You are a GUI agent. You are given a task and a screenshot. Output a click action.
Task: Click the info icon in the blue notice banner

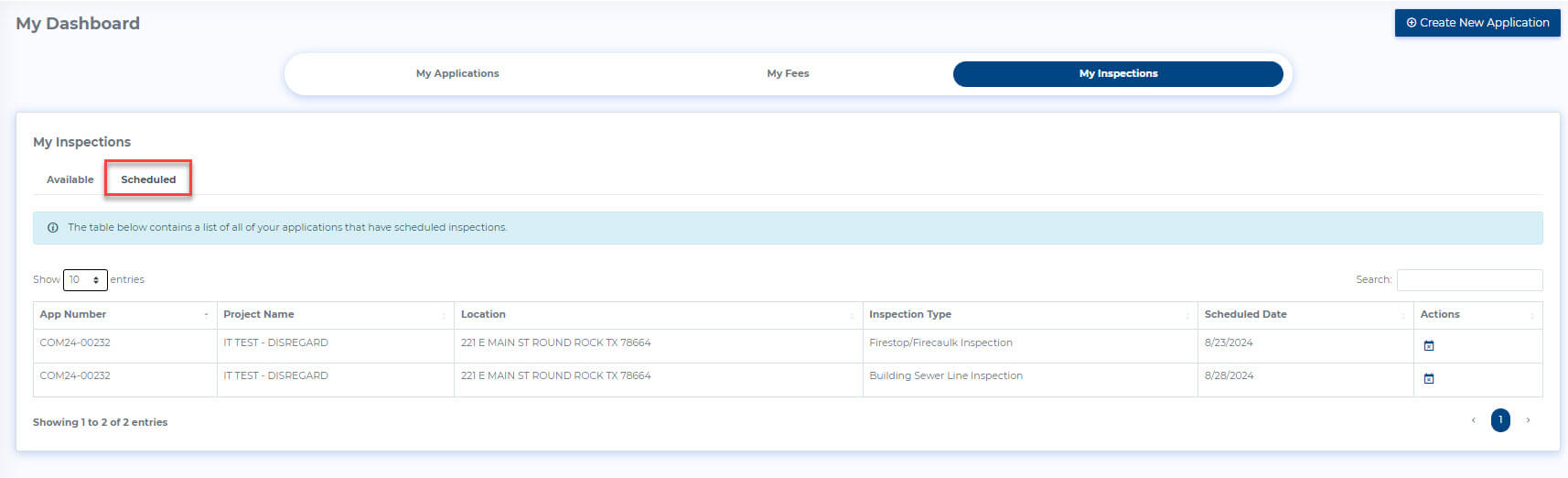point(53,228)
